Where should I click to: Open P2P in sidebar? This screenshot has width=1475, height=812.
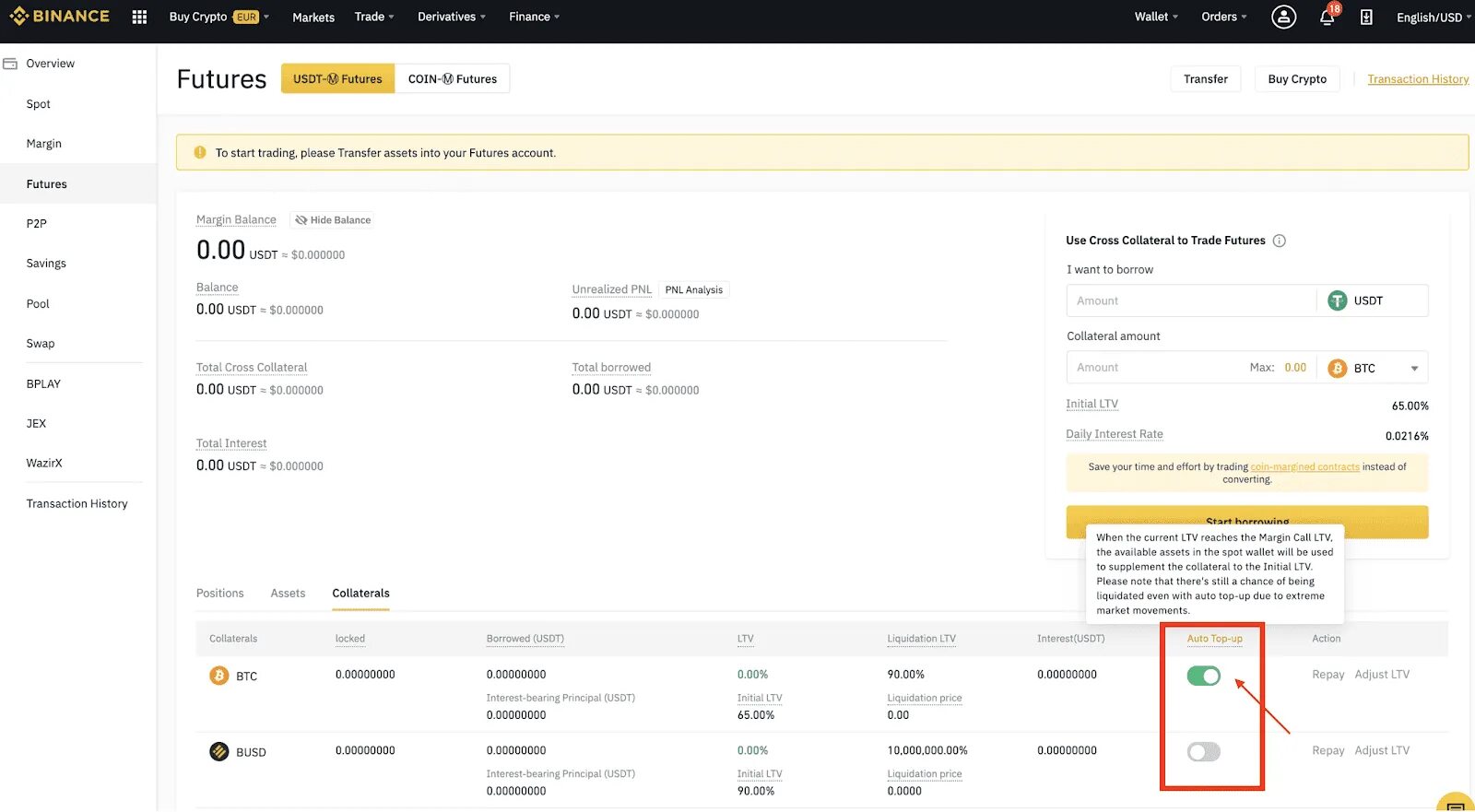[36, 223]
